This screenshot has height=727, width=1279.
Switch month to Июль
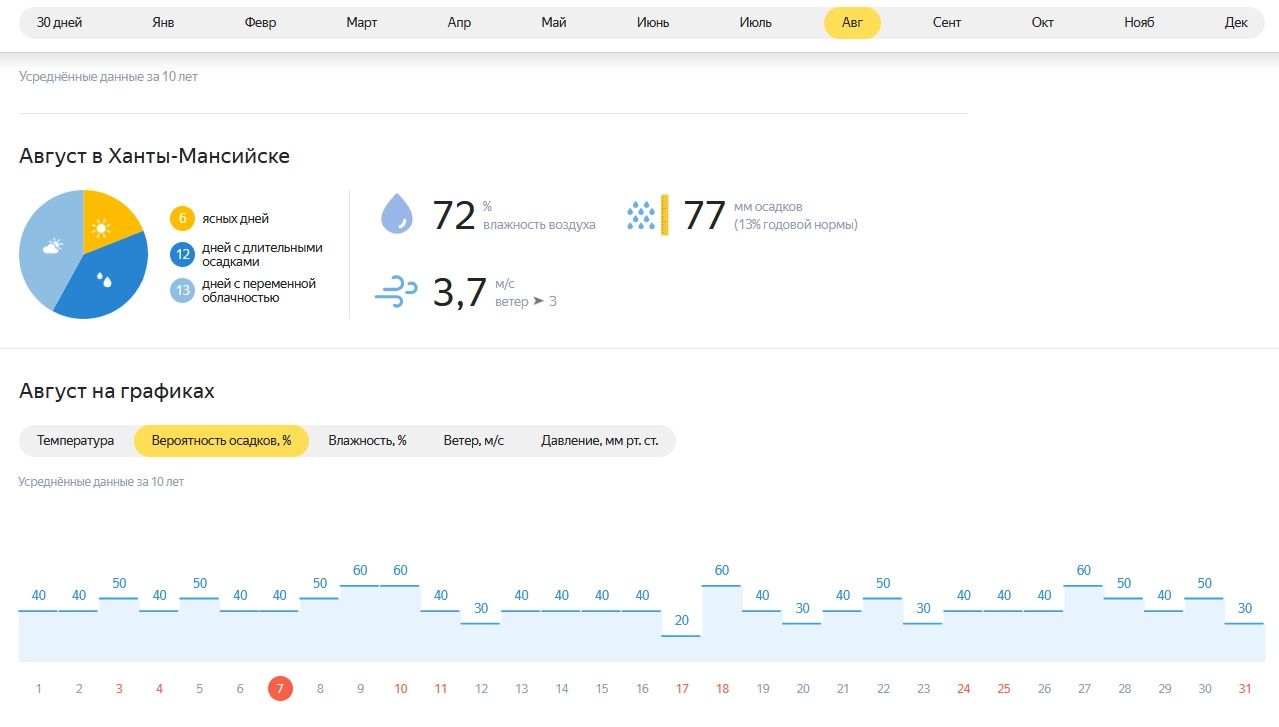pyautogui.click(x=755, y=23)
